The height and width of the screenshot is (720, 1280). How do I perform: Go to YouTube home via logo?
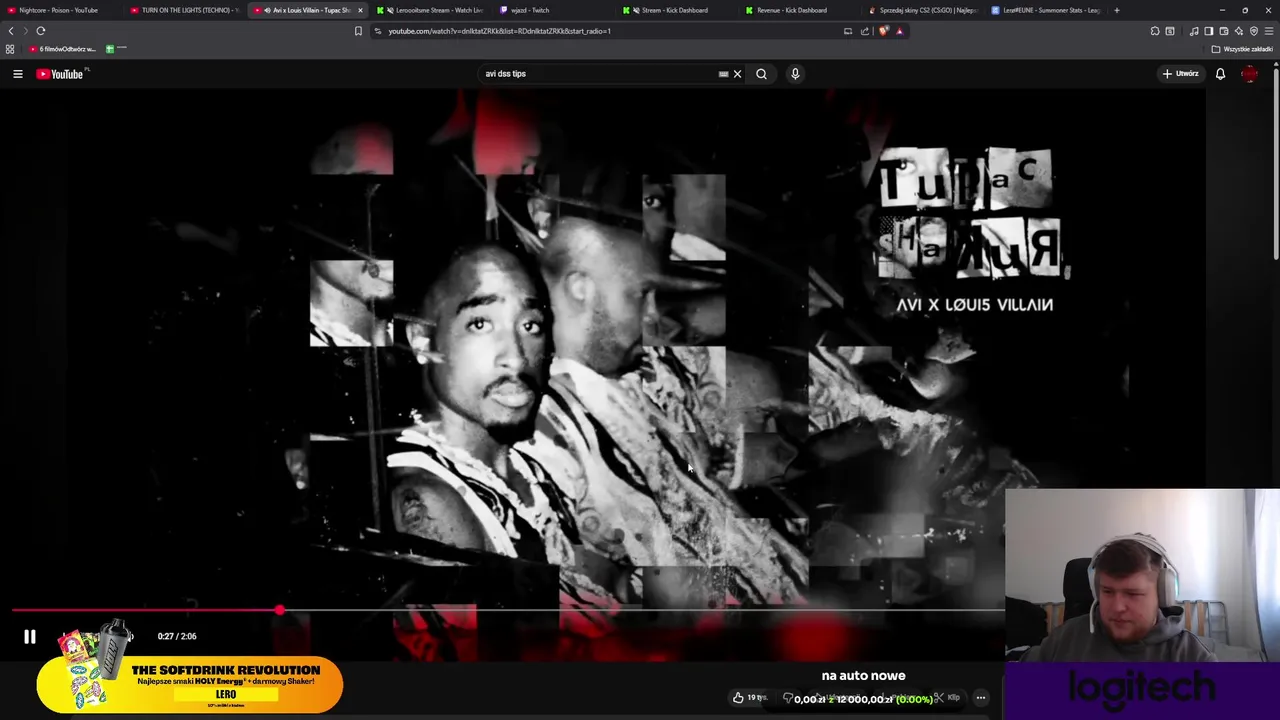[62, 74]
